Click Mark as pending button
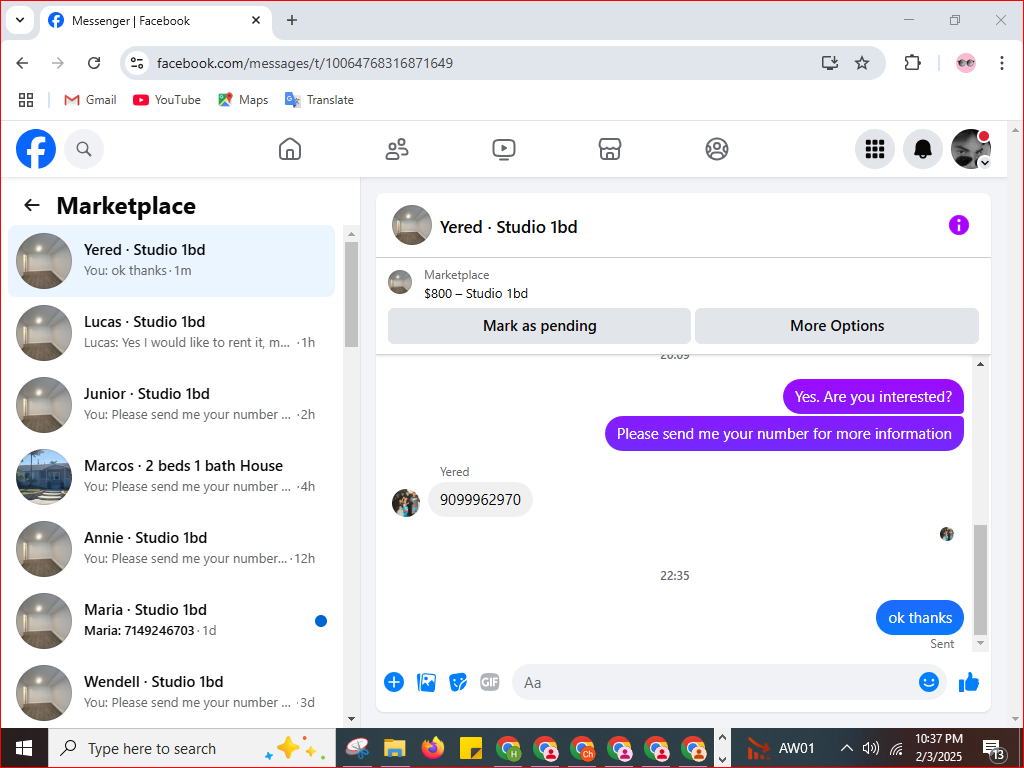Image resolution: width=1024 pixels, height=768 pixels. pyautogui.click(x=539, y=326)
